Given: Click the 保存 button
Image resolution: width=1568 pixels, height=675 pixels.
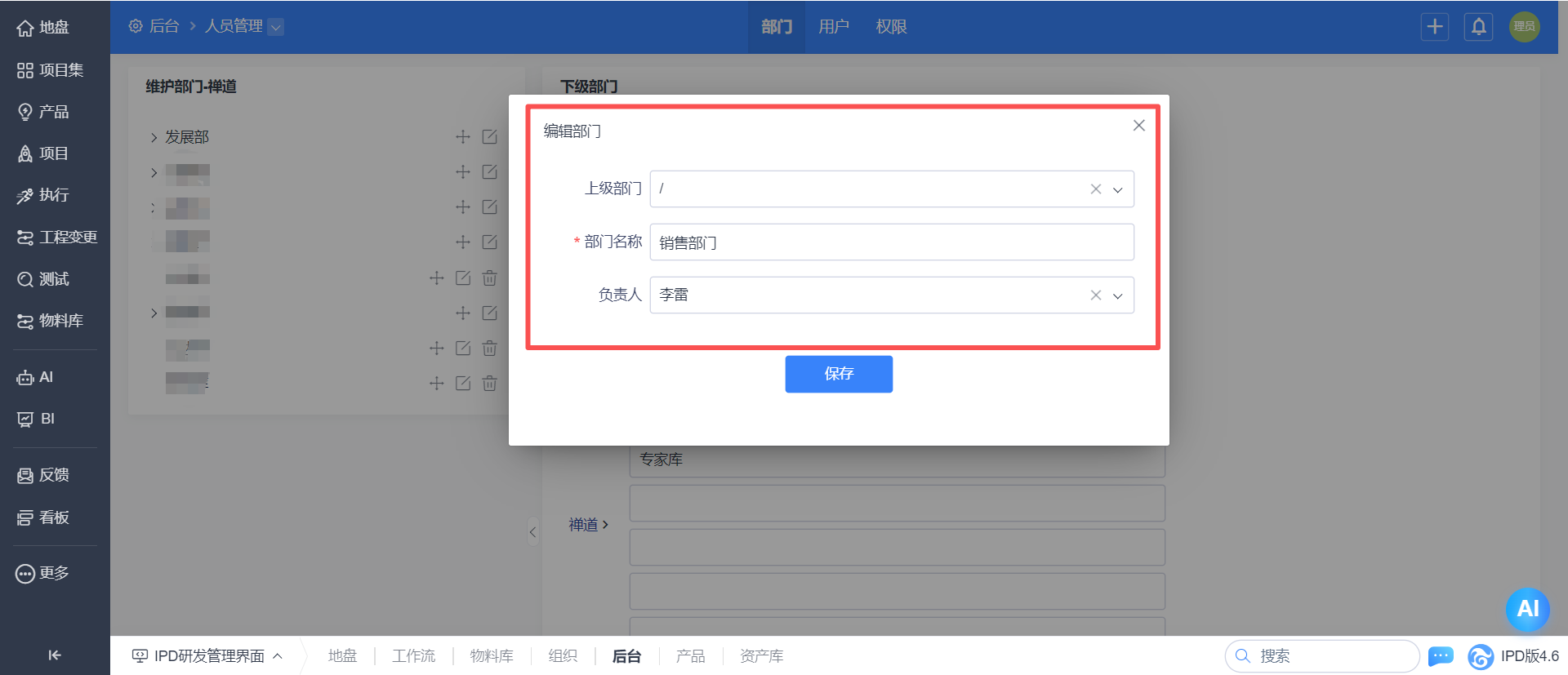Looking at the screenshot, I should pos(839,374).
